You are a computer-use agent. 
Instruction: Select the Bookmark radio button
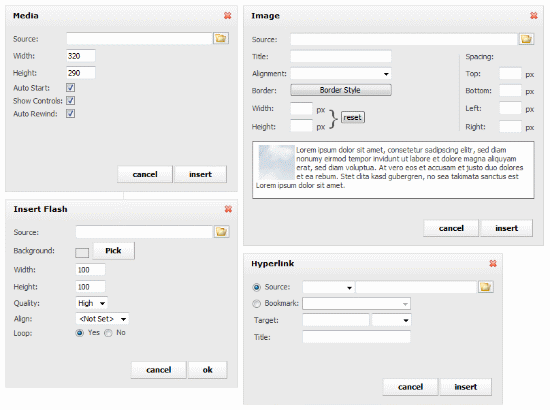click(257, 303)
